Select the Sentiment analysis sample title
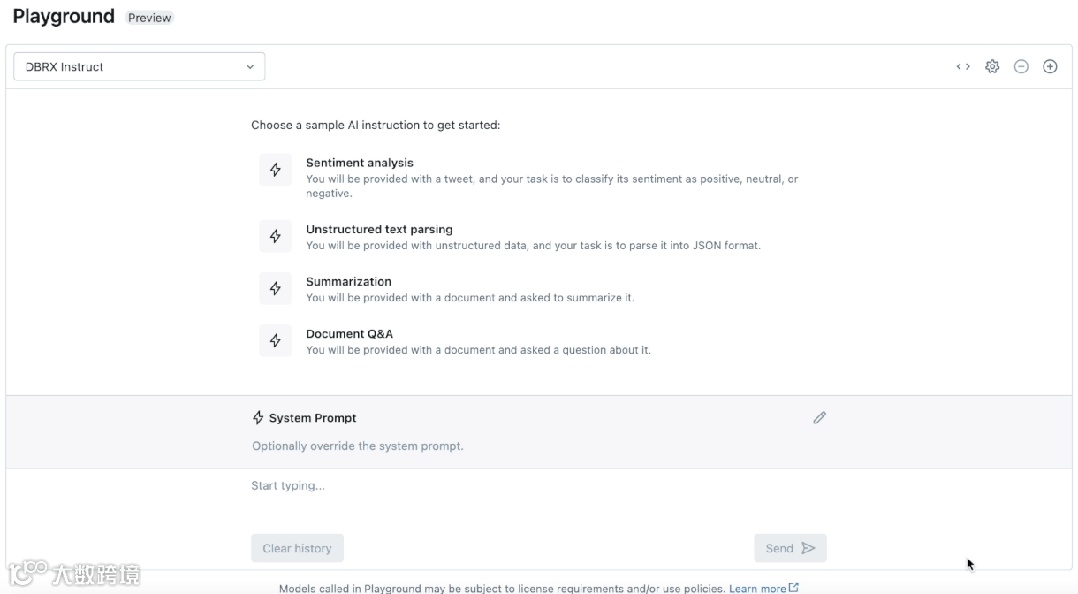Screen dimensions: 1078x594 point(359,163)
